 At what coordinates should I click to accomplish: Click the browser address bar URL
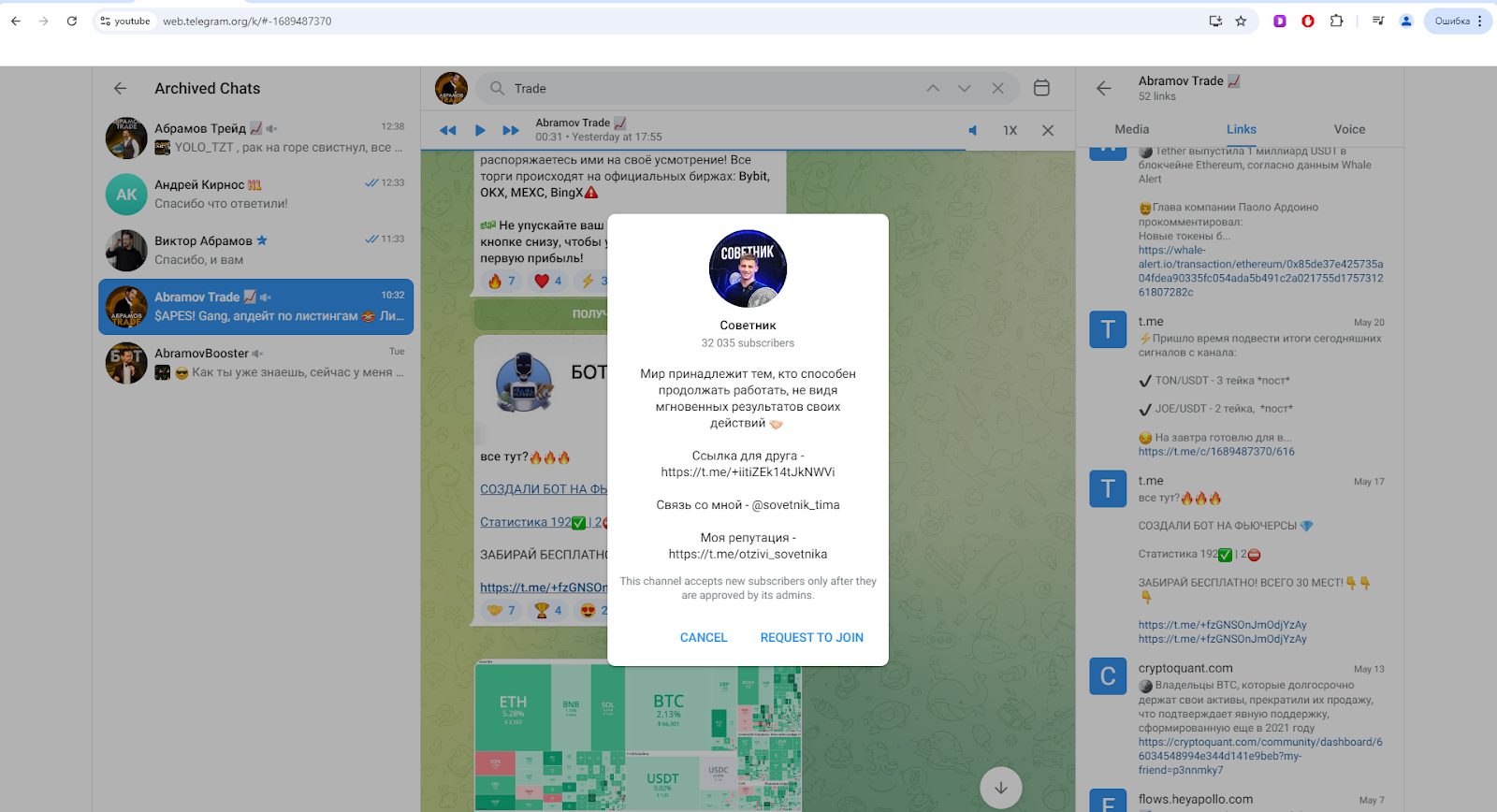247,21
